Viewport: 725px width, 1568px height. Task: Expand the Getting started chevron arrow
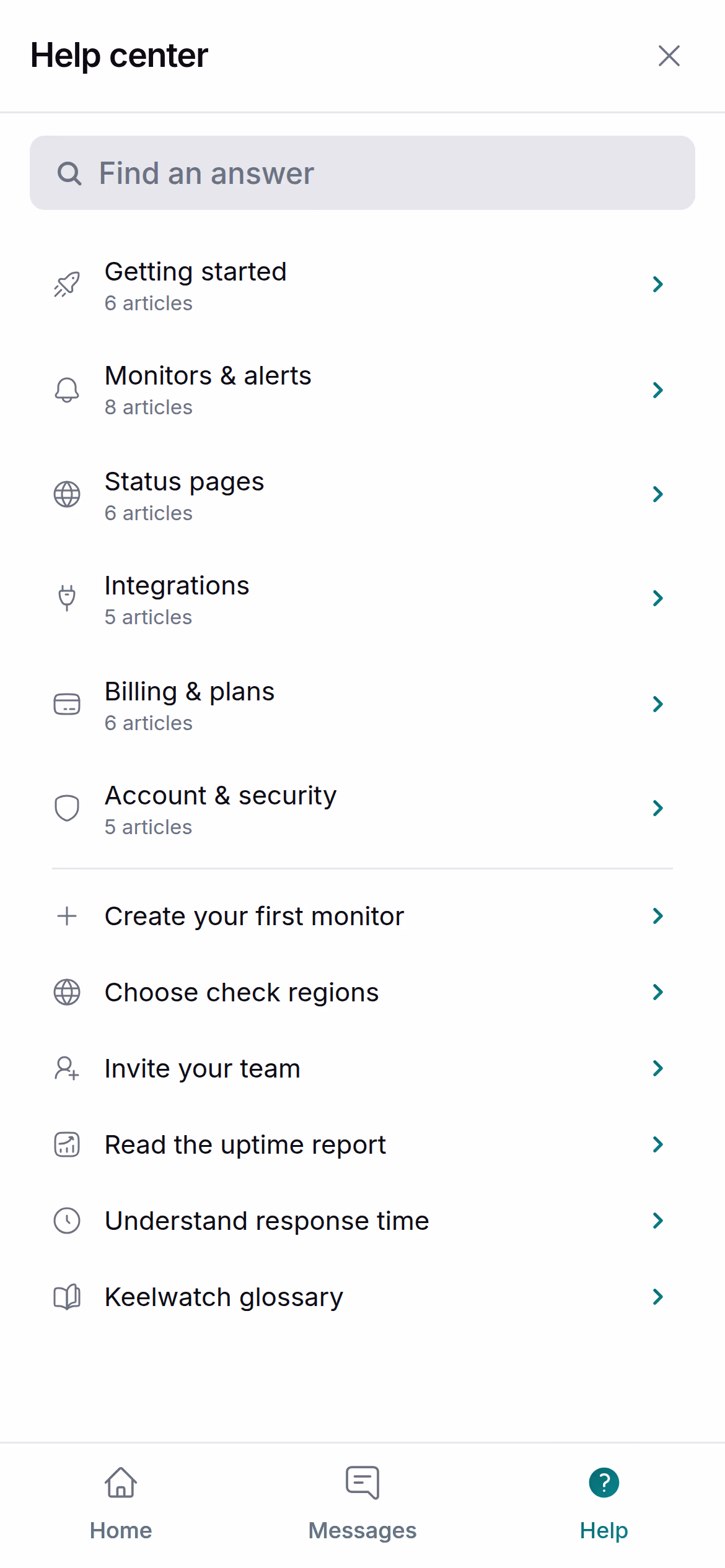[658, 284]
